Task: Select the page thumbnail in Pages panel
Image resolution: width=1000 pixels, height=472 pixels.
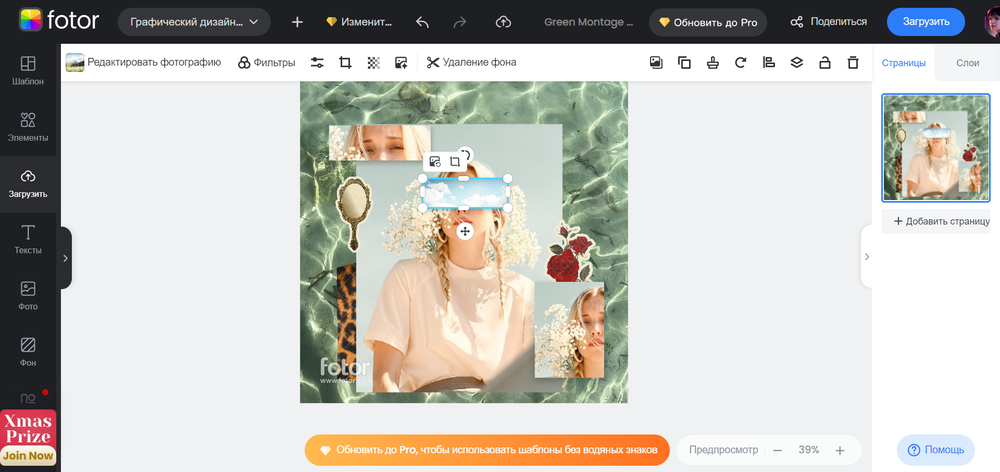Action: click(x=935, y=148)
